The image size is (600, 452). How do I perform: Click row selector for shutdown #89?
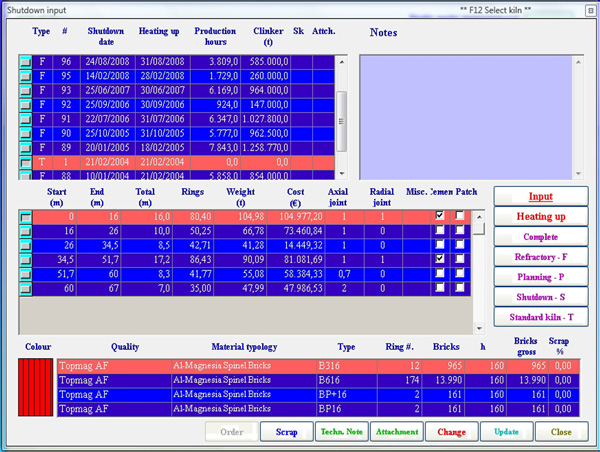(26, 148)
